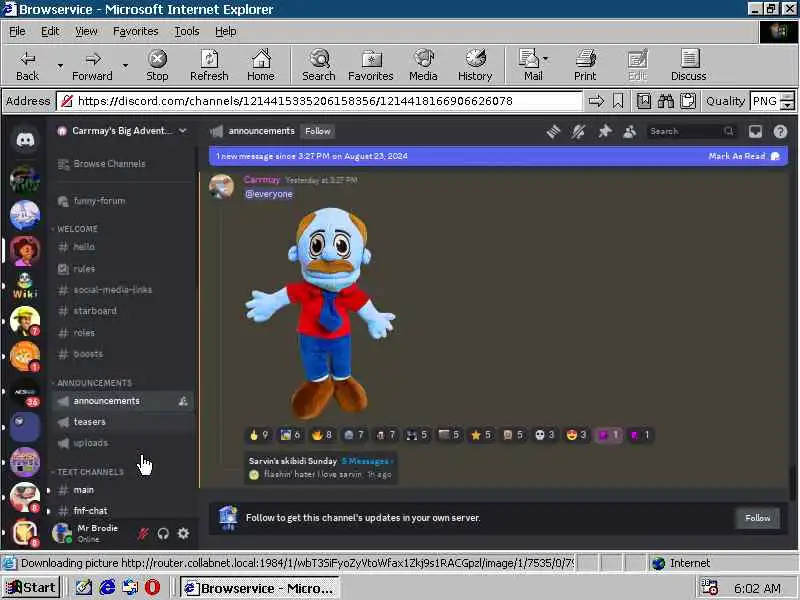Click Follow button in channel header
Screen dimensions: 800x600
point(317,131)
